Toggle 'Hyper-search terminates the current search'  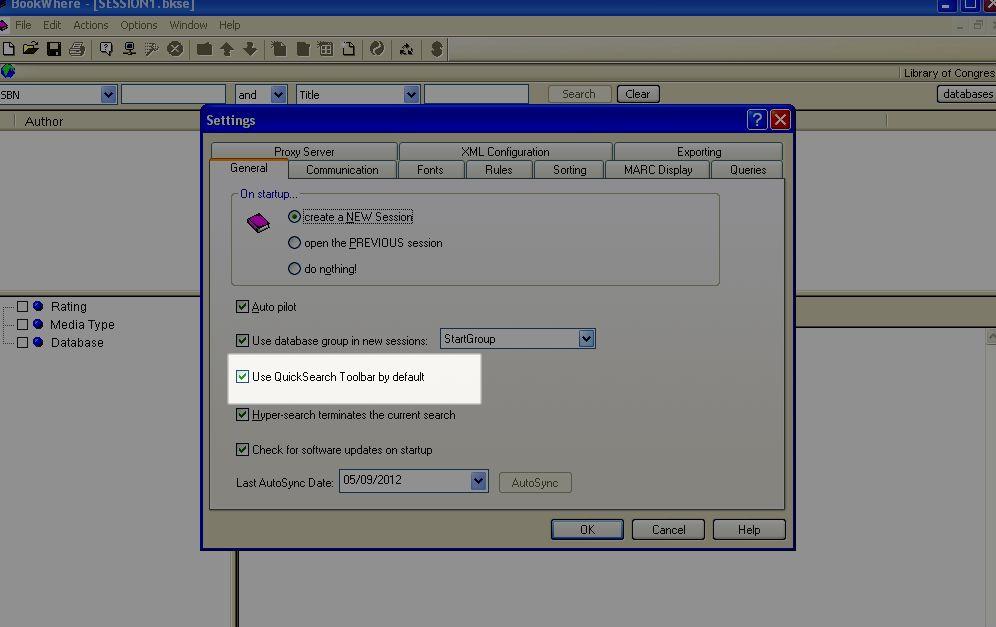point(242,415)
